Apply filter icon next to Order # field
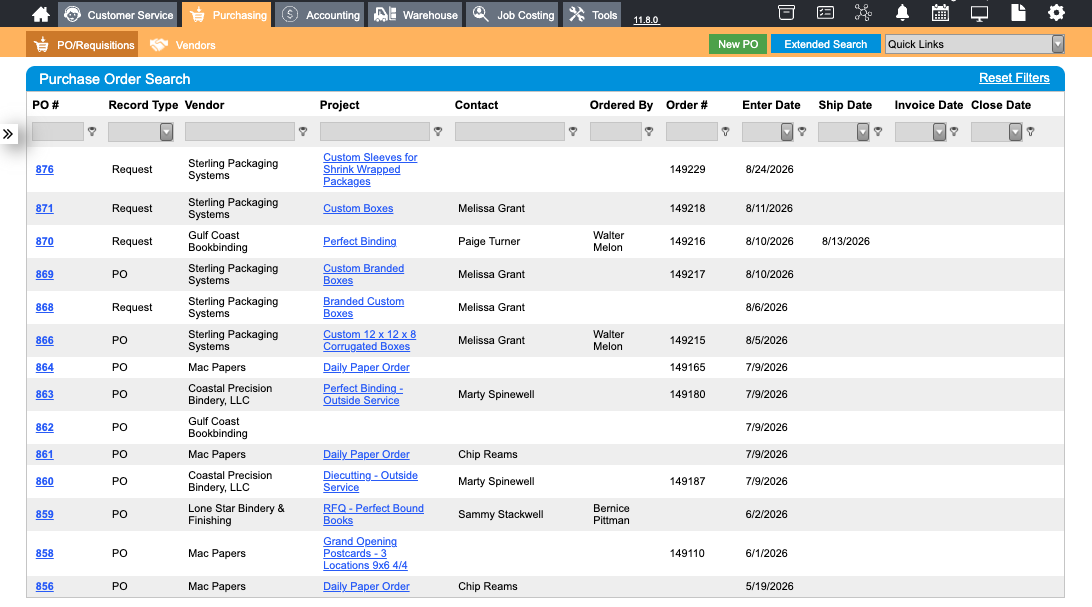The width and height of the screenshot is (1092, 607). pos(726,132)
